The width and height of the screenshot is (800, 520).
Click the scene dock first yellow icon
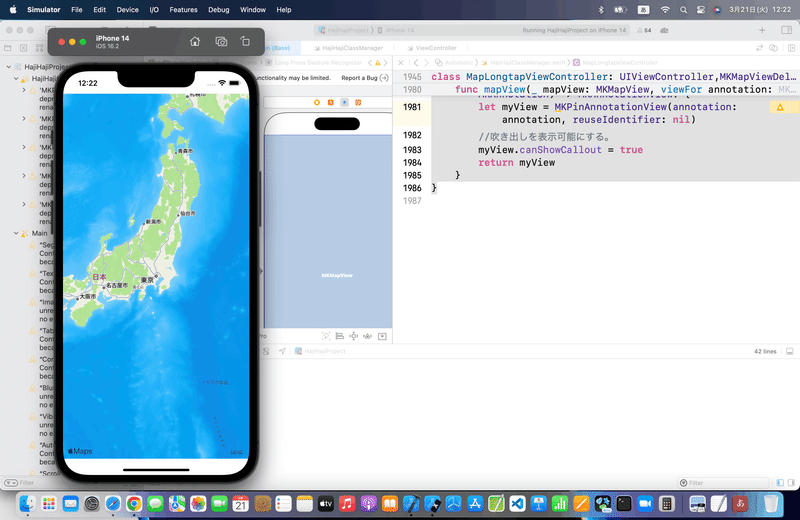coord(317,103)
